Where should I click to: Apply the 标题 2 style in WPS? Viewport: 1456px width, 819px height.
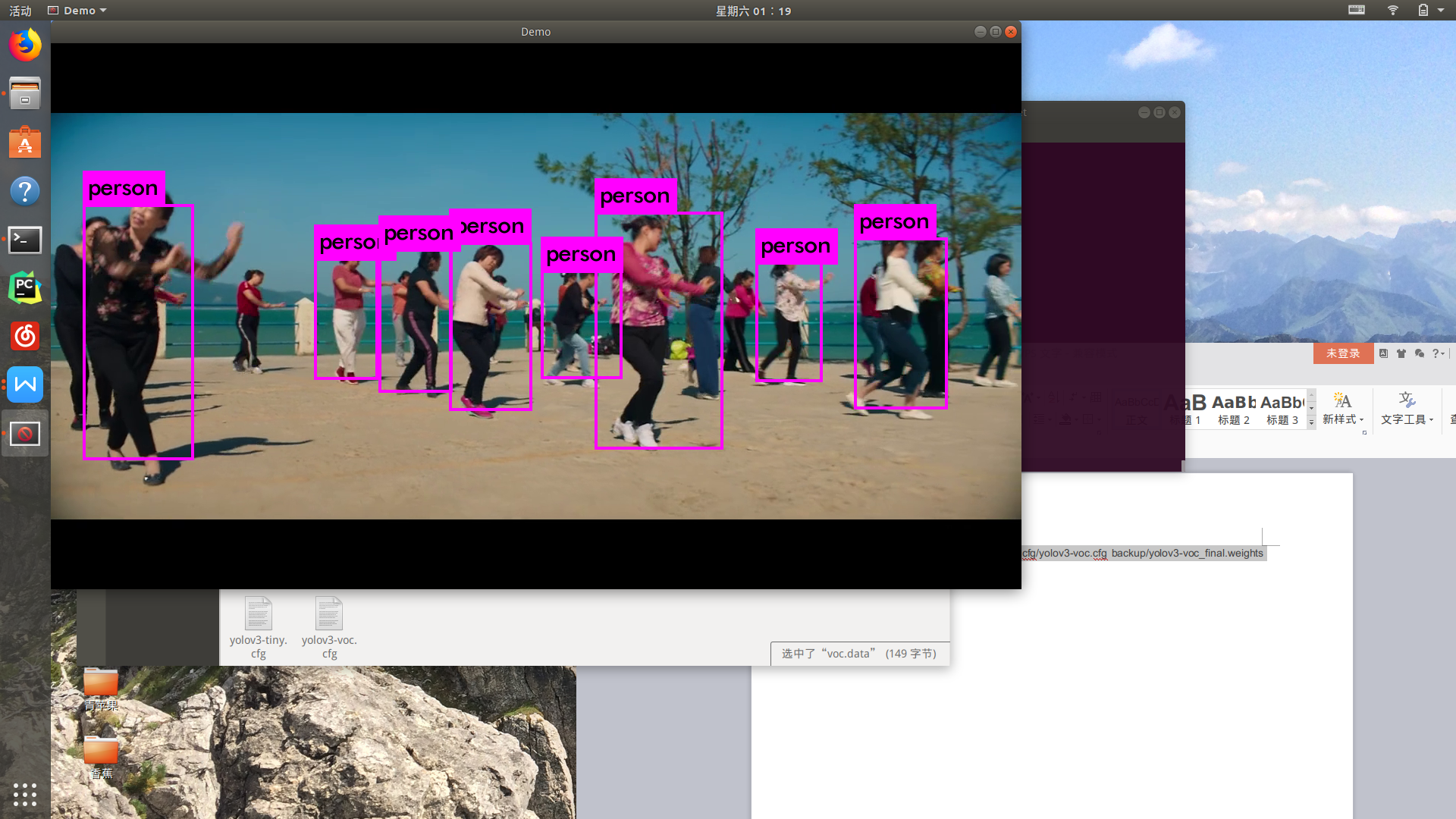(x=1234, y=409)
